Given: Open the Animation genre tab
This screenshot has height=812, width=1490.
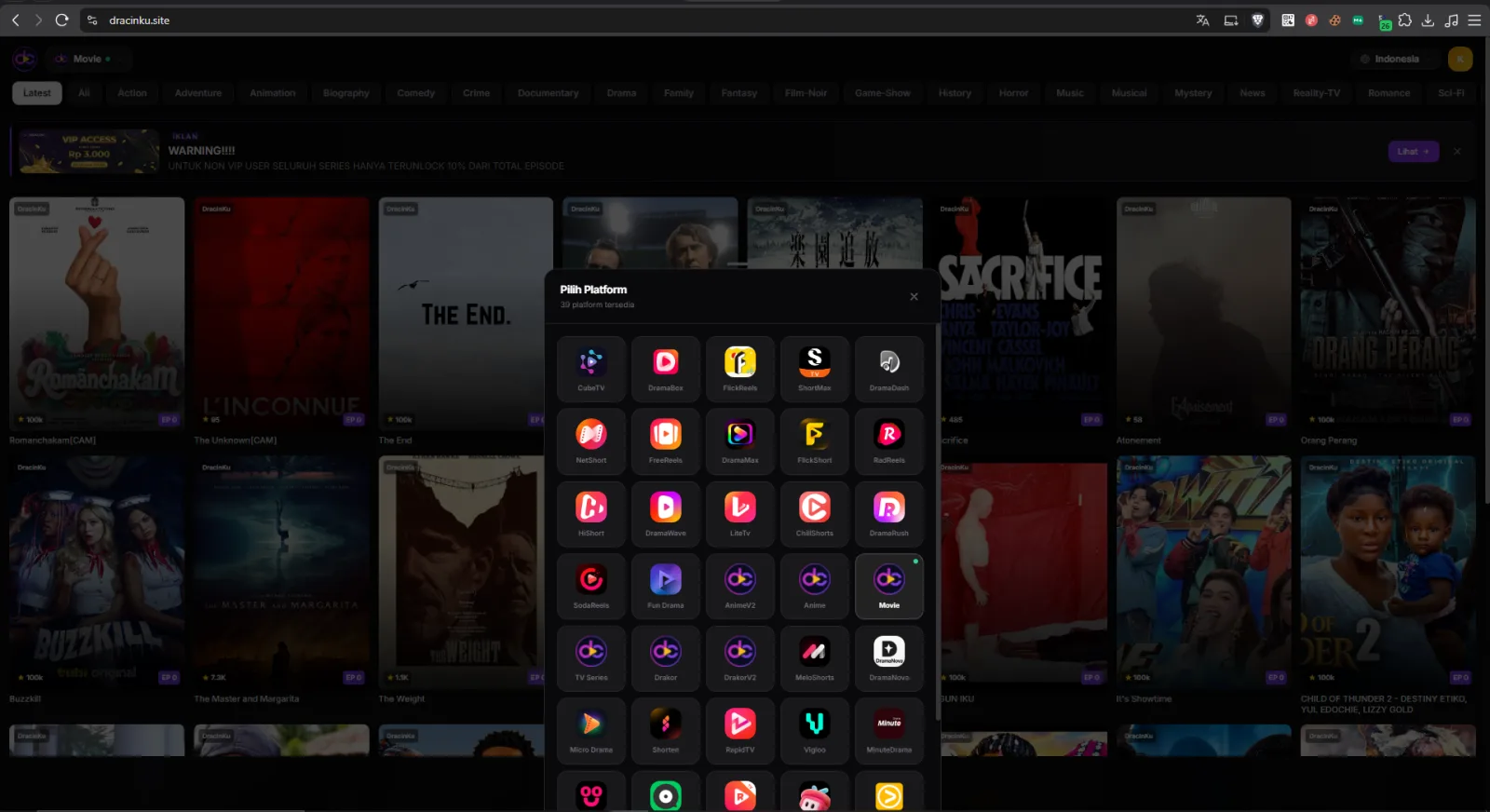Looking at the screenshot, I should (273, 93).
